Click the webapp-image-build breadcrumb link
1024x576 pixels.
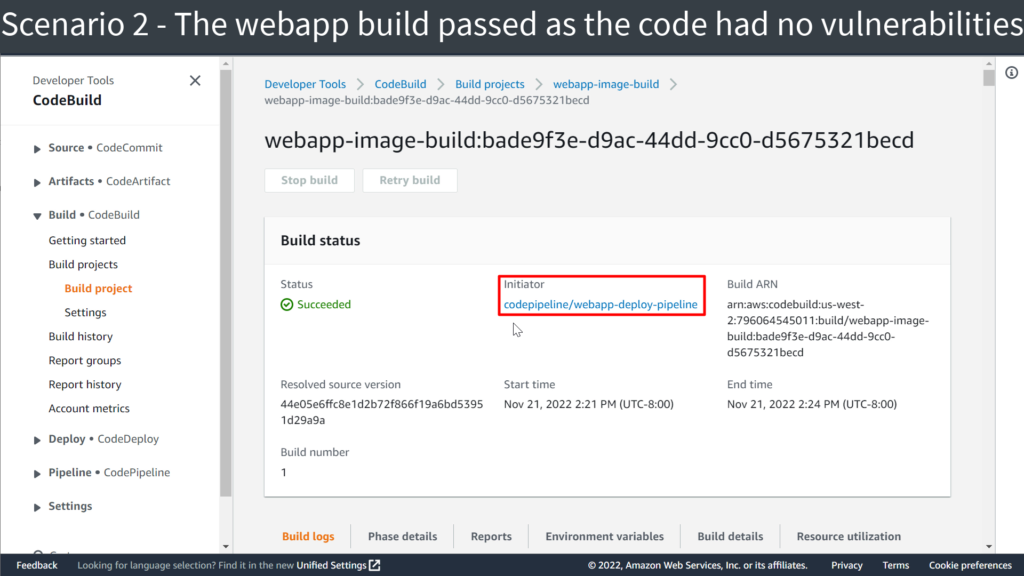tap(606, 84)
